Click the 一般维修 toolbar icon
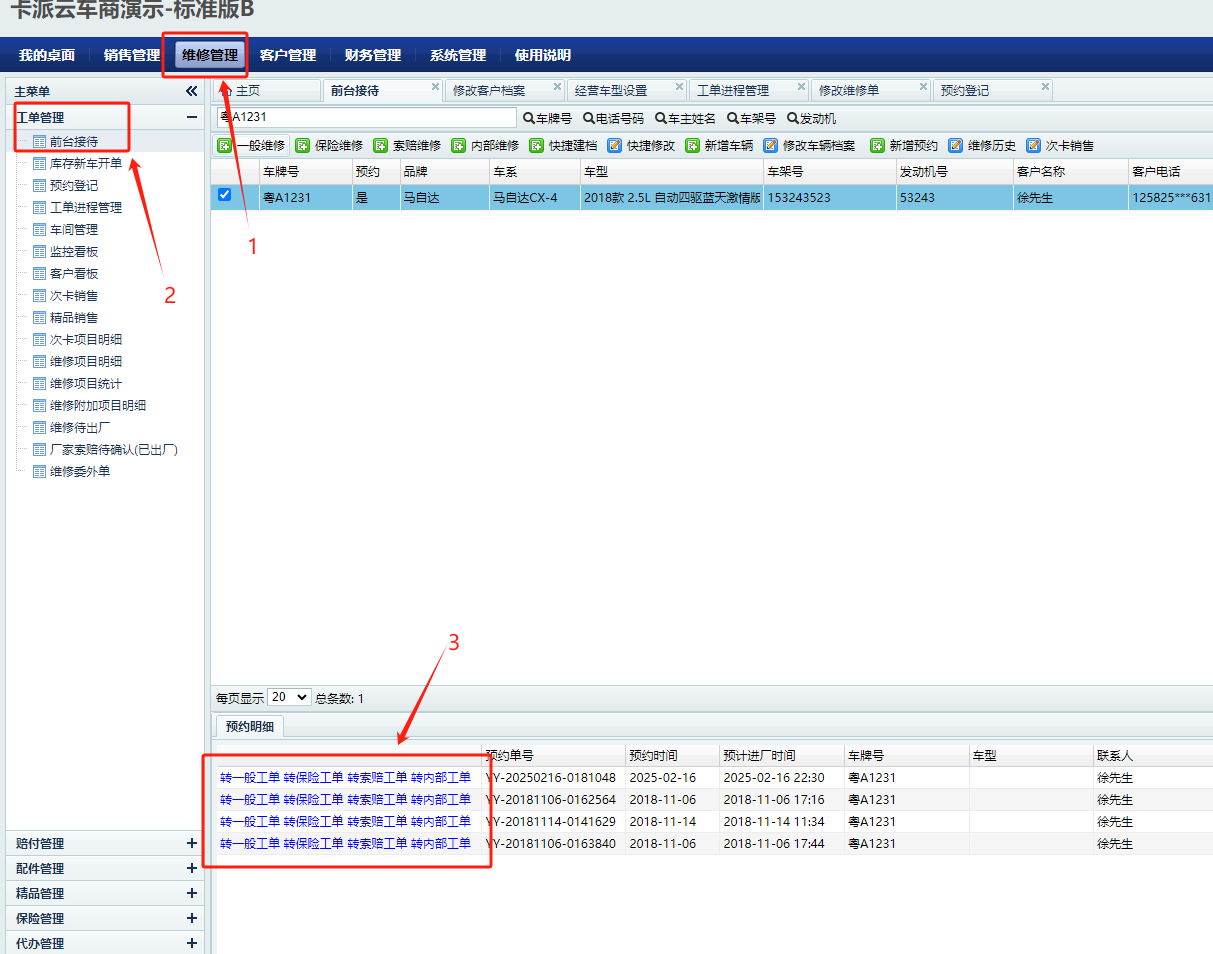 coord(225,146)
